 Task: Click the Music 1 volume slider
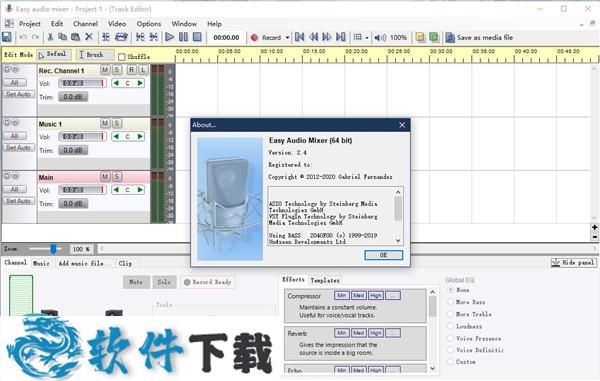point(82,137)
